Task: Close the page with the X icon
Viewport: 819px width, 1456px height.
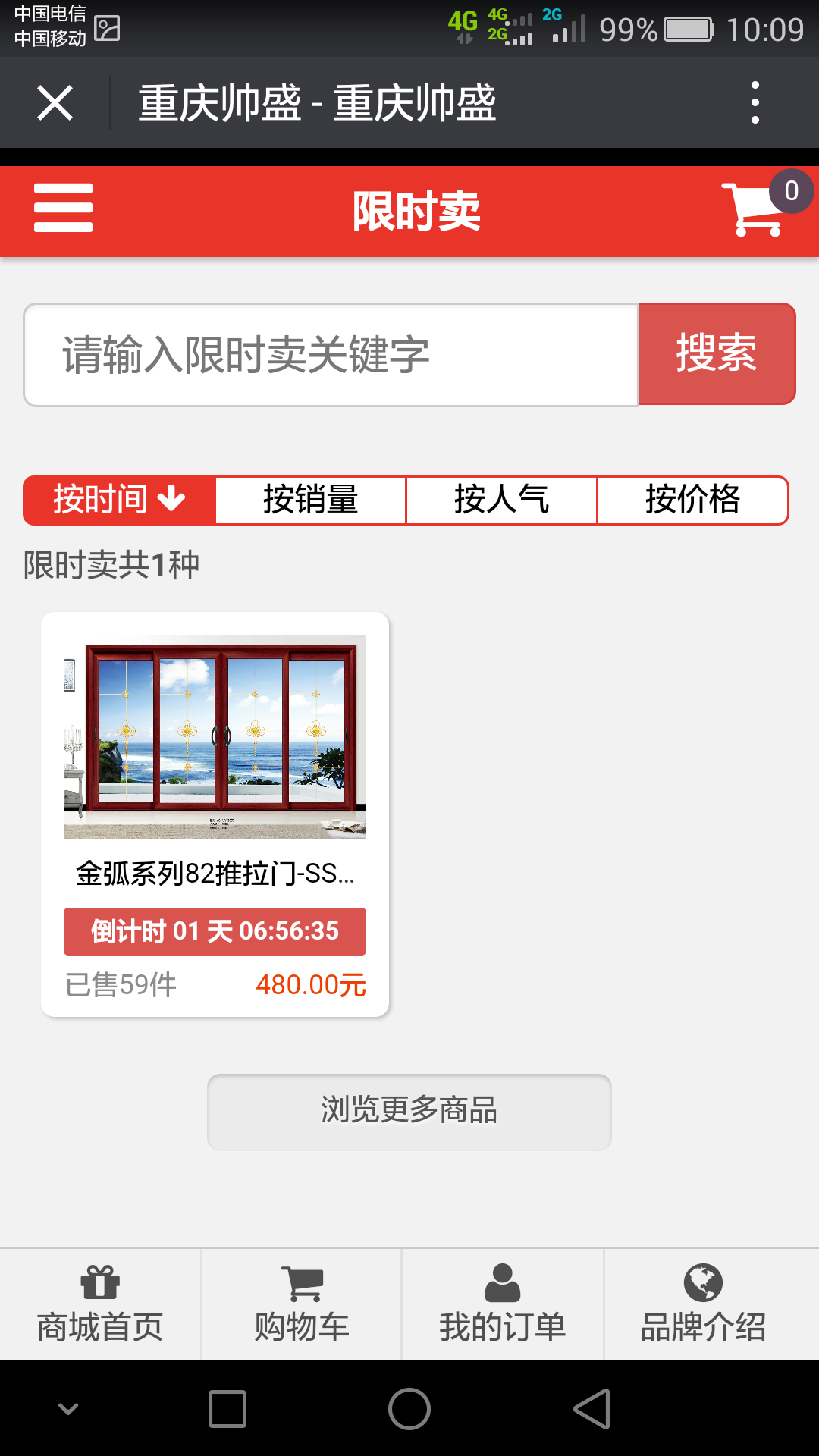Action: coord(55,102)
